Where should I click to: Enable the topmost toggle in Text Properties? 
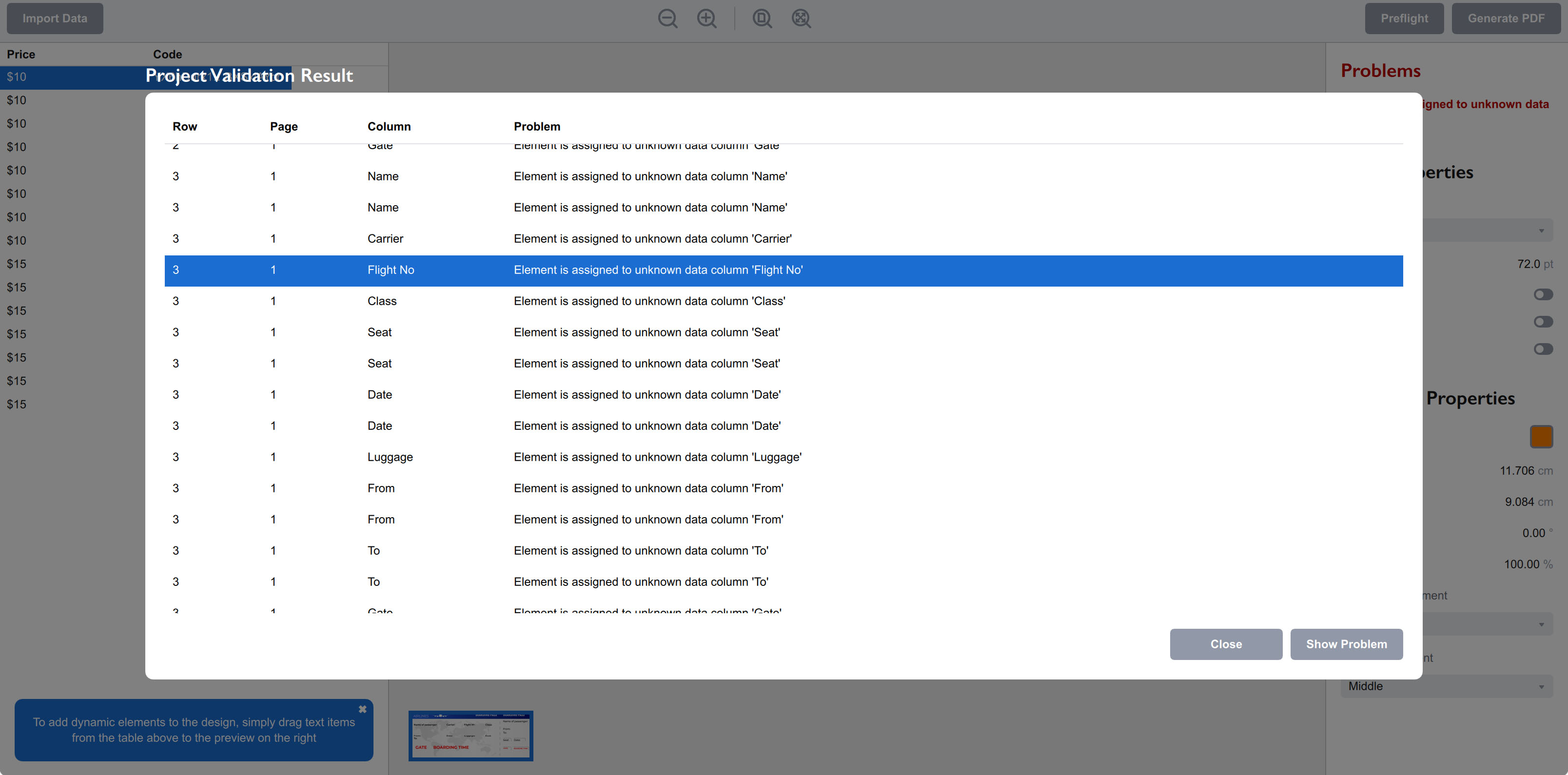click(1544, 294)
